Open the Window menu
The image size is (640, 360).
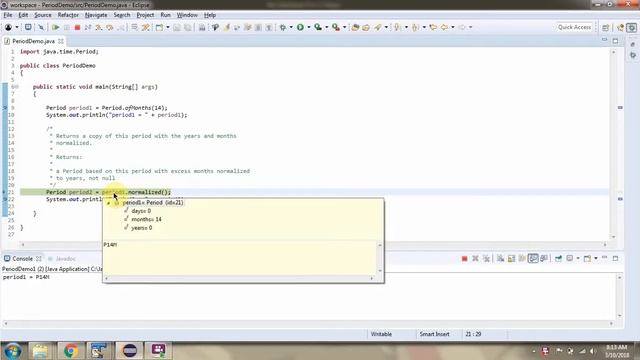pyautogui.click(x=187, y=15)
